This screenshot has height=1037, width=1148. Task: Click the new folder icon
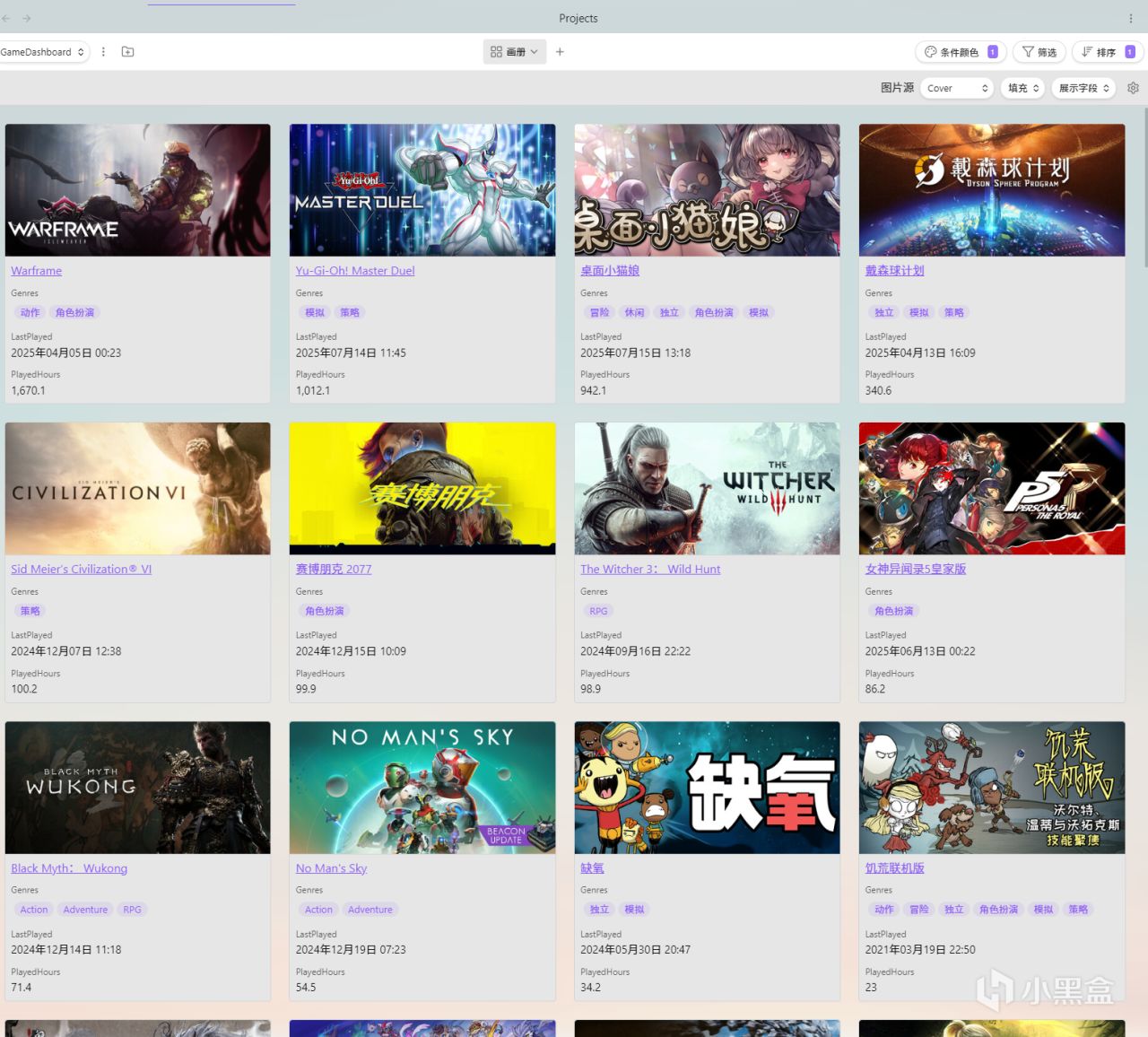point(127,52)
